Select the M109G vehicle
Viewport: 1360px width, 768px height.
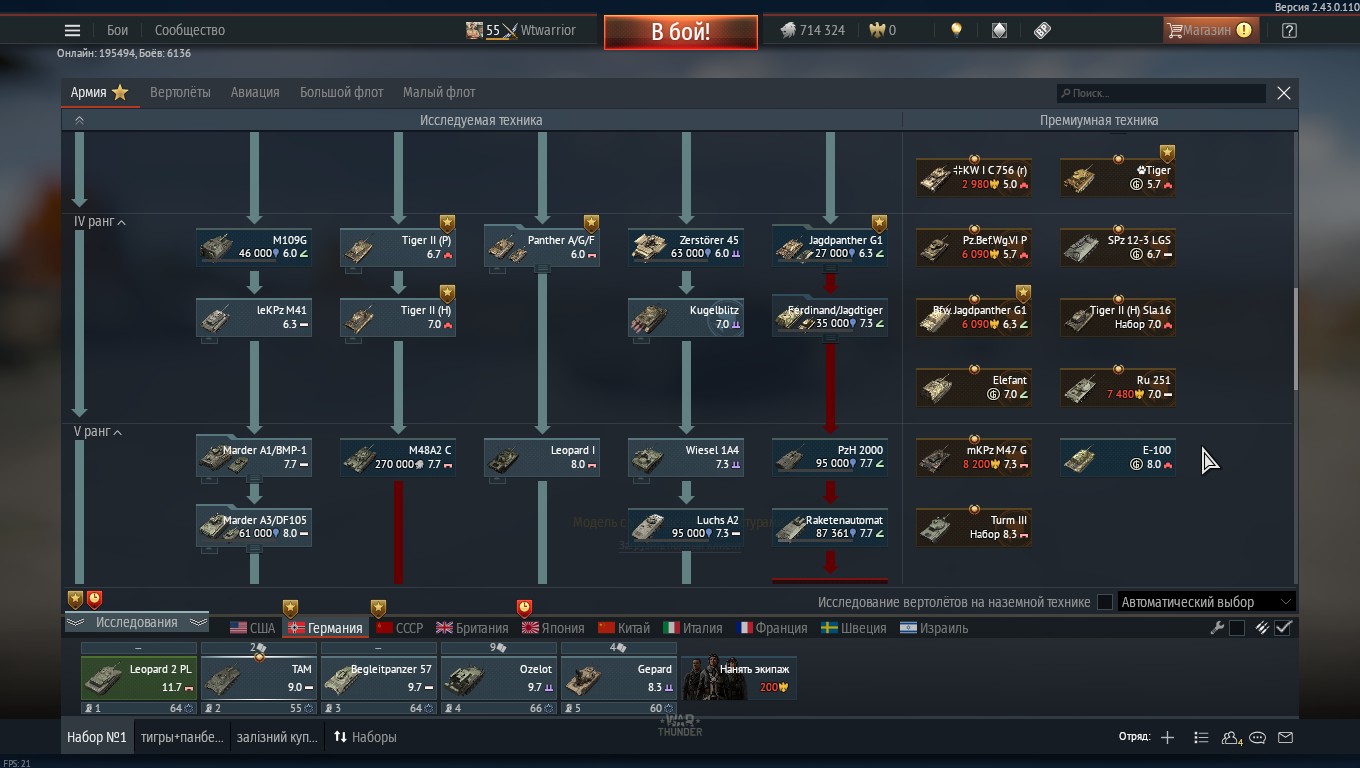coord(254,247)
